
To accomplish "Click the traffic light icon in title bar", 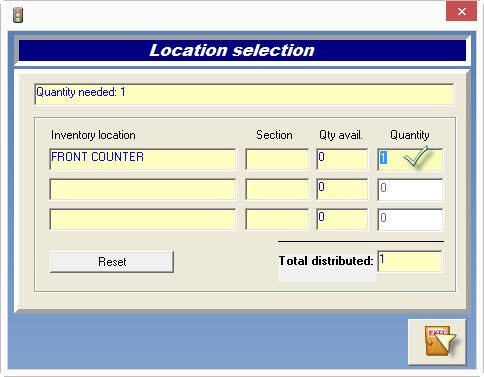I will (x=18, y=15).
